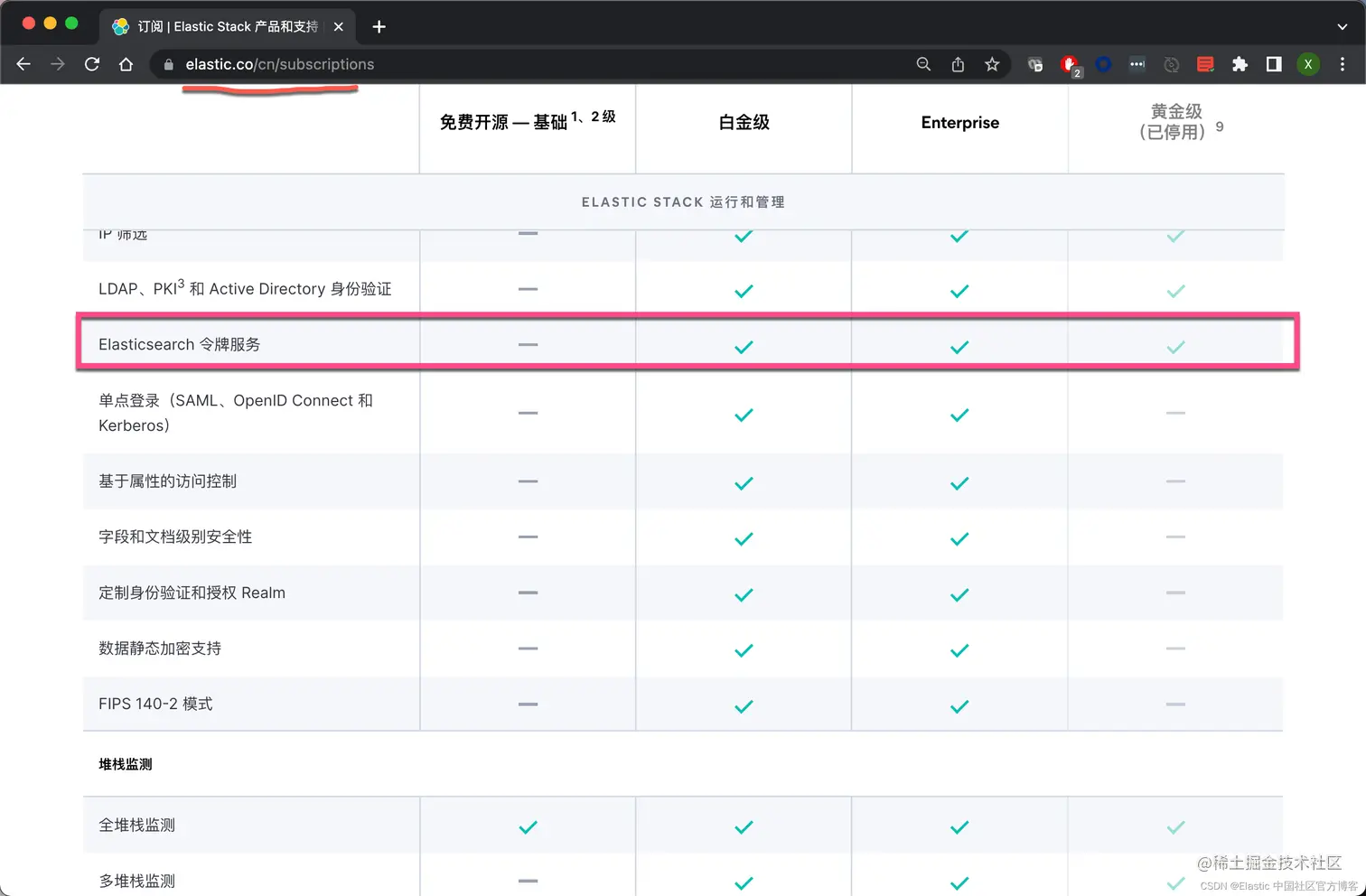
Task: Click the 基础 dash for Elasticsearch 令牌服务
Action: pos(528,344)
